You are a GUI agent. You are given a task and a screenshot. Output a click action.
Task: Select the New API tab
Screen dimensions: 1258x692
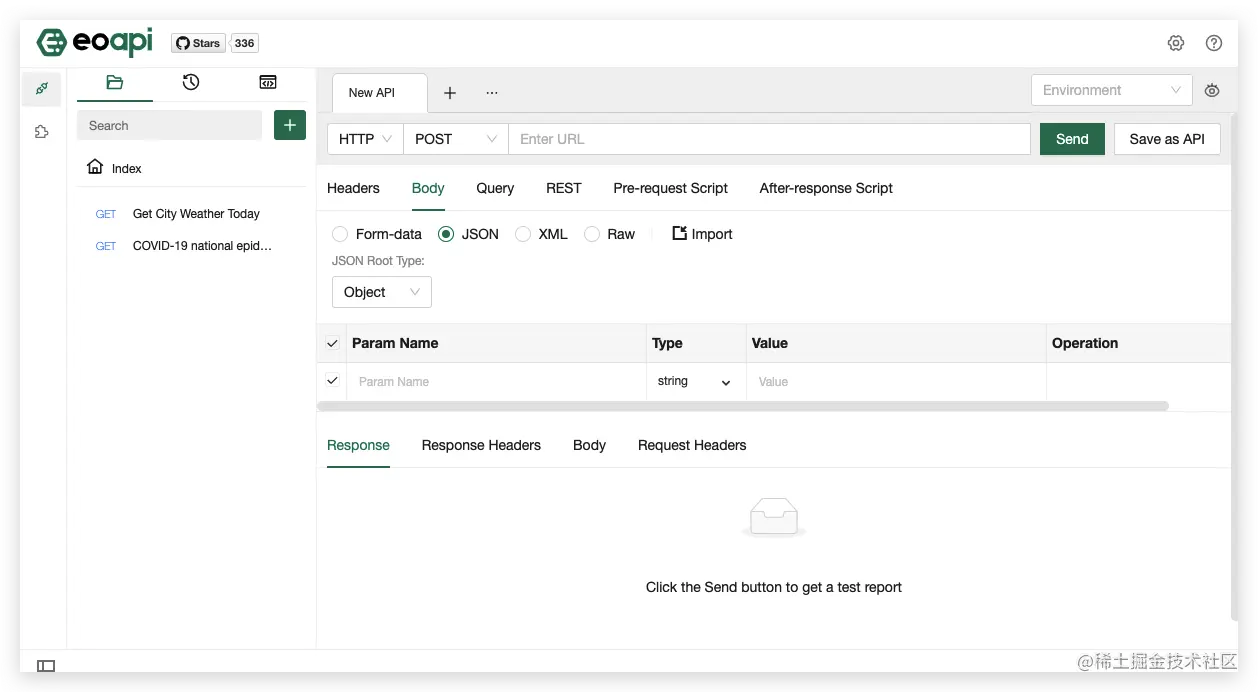[379, 92]
